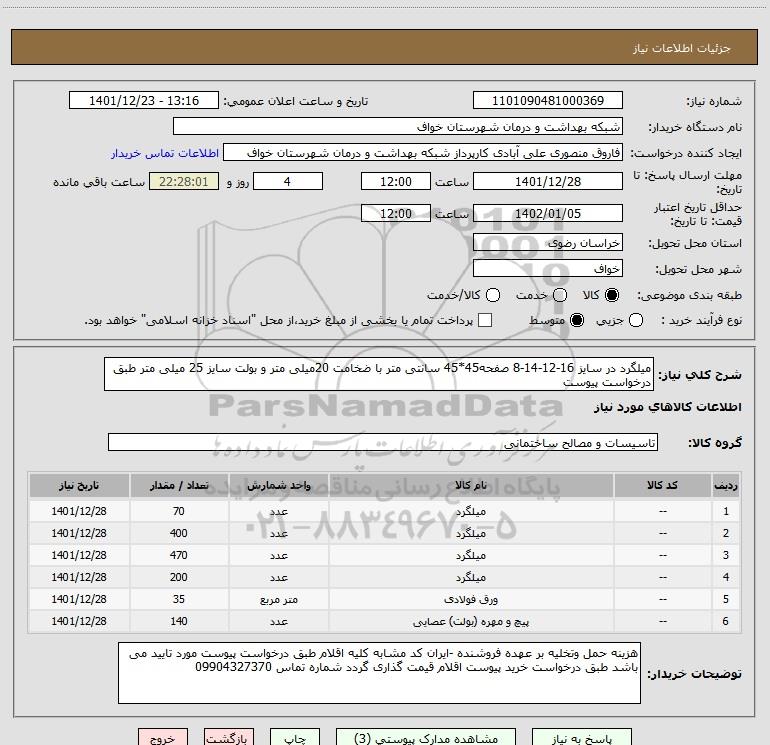
Task: Click میلگرد name in row 2
Action: click(x=471, y=533)
